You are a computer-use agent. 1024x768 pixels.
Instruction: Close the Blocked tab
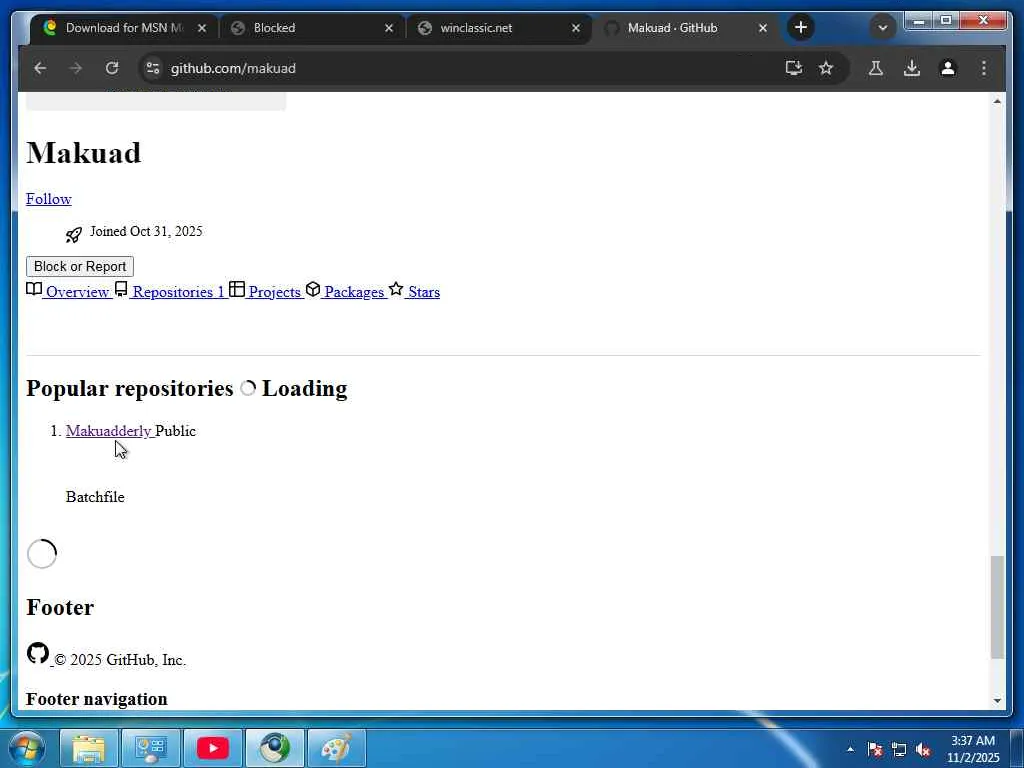point(389,28)
